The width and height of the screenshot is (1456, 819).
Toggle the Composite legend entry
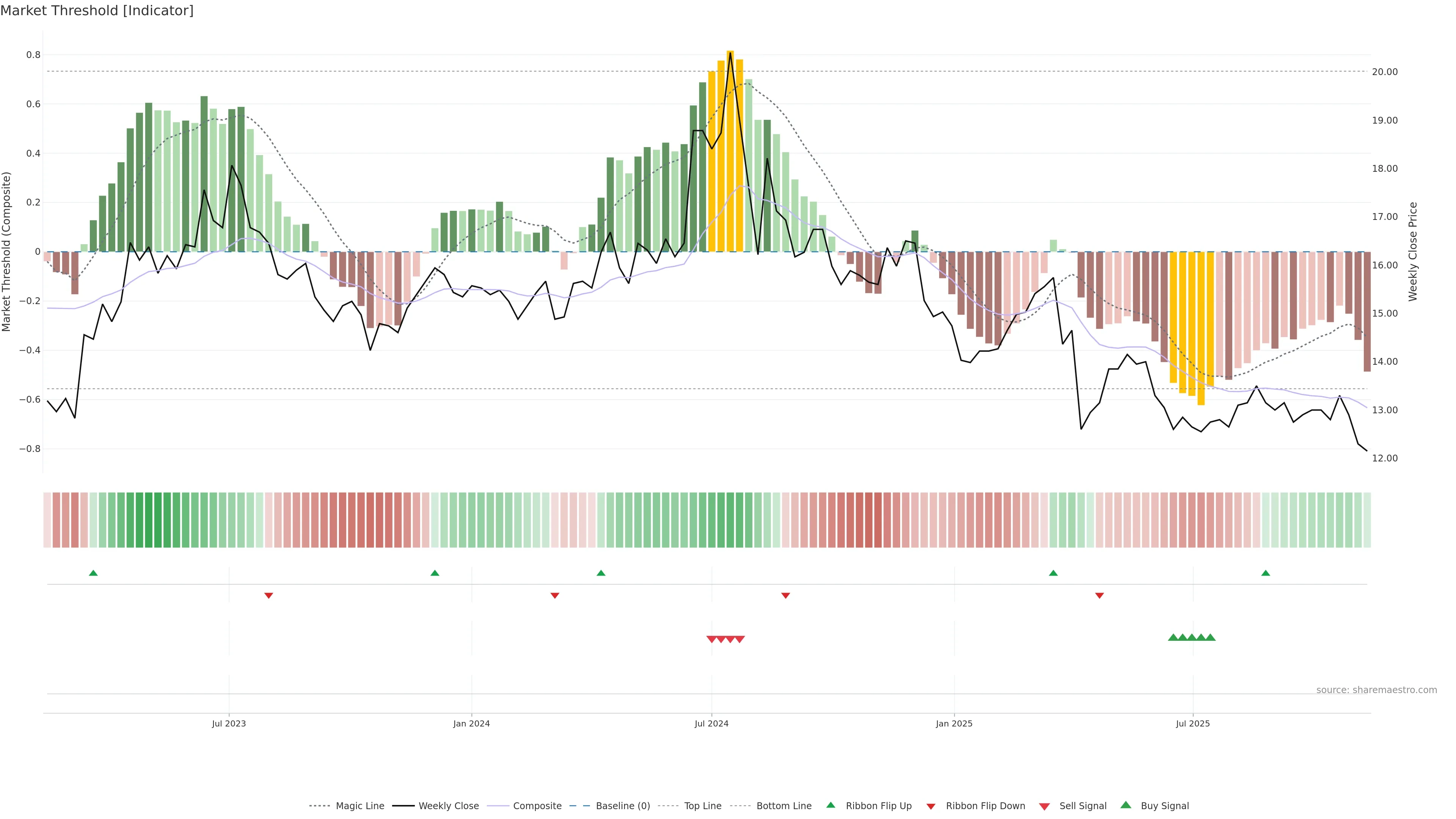[x=537, y=806]
